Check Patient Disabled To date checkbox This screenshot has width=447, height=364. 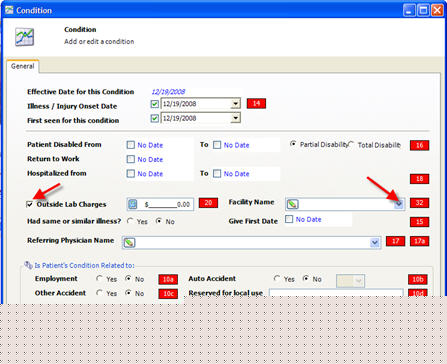coord(217,145)
